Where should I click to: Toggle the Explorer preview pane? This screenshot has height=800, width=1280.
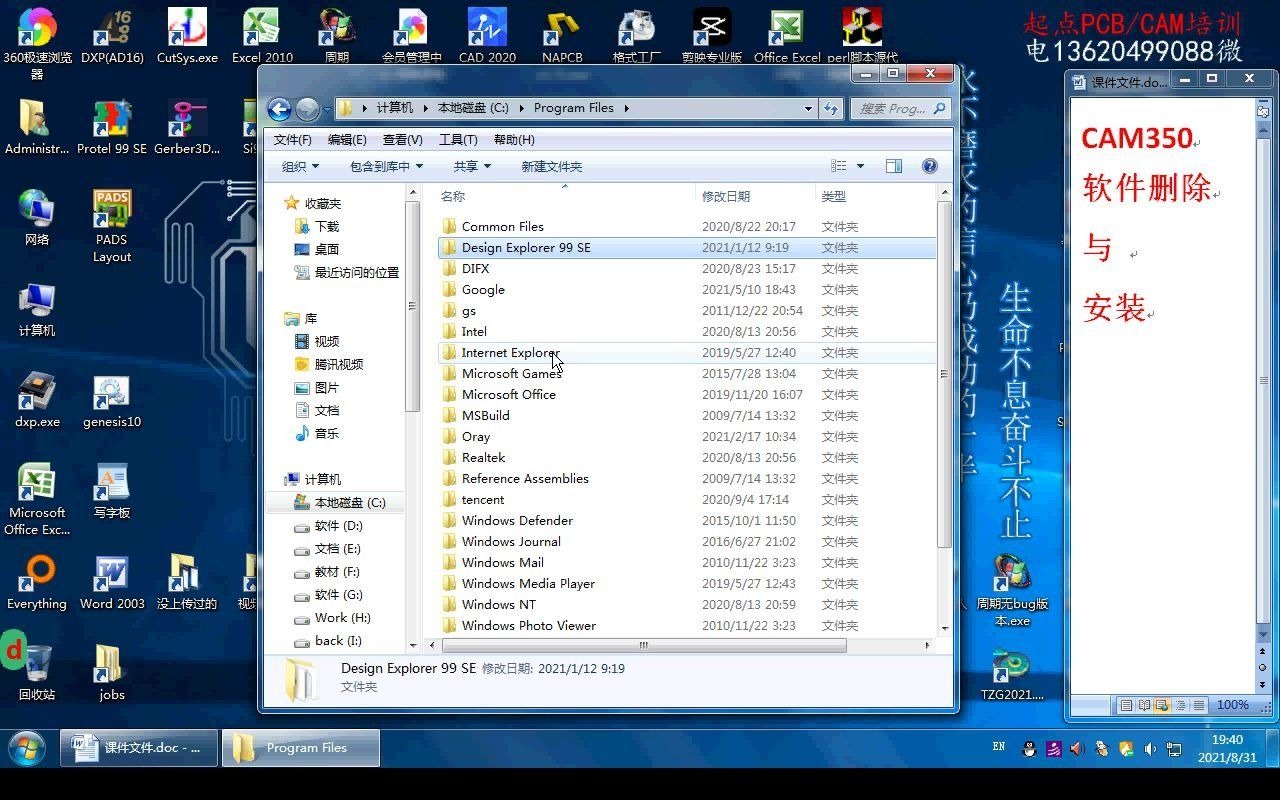pyautogui.click(x=893, y=166)
